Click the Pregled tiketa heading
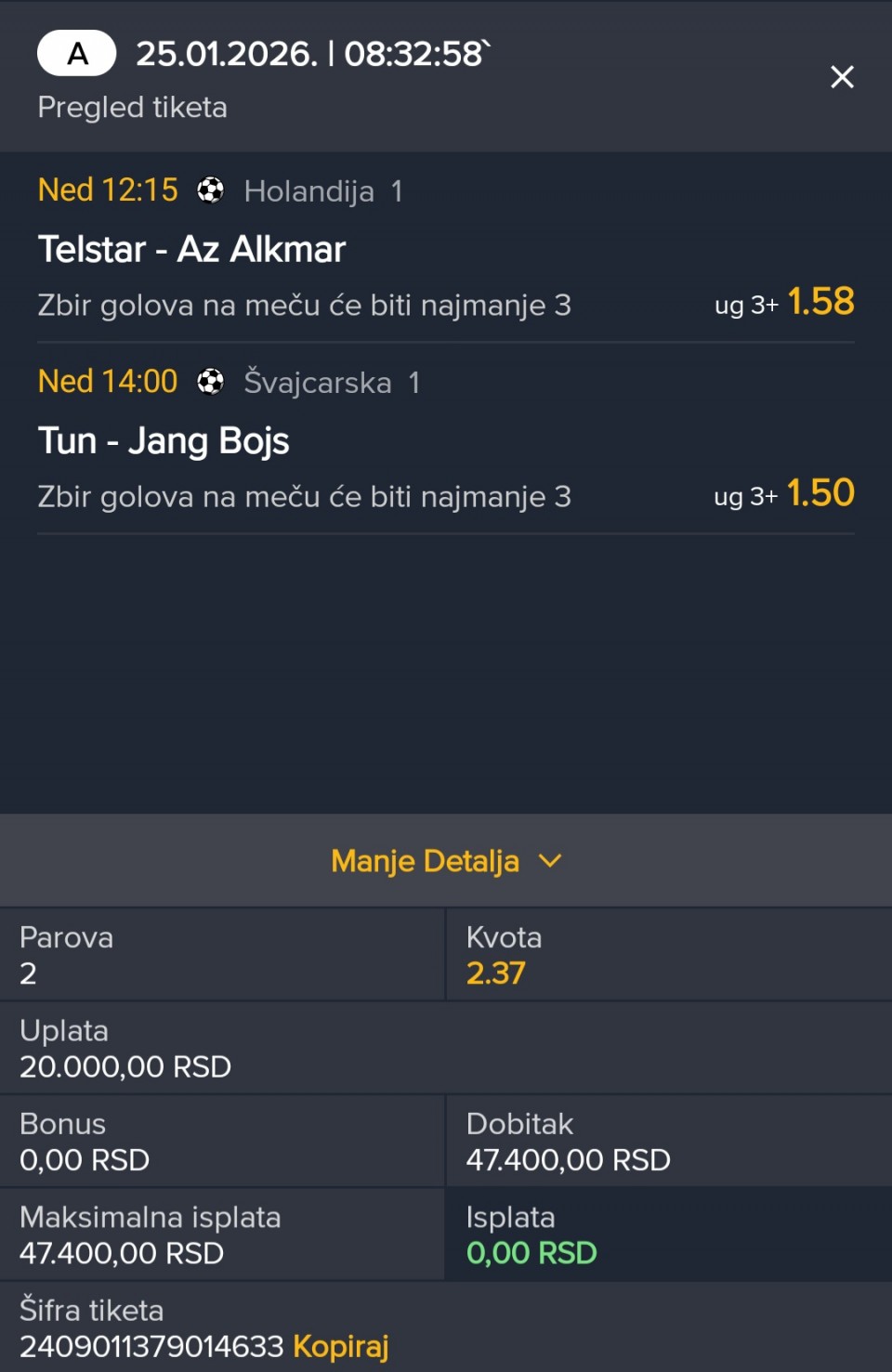 pyautogui.click(x=132, y=108)
